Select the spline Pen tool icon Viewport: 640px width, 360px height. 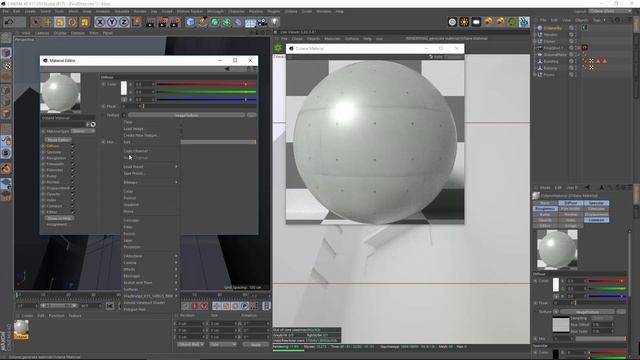[x=202, y=22]
